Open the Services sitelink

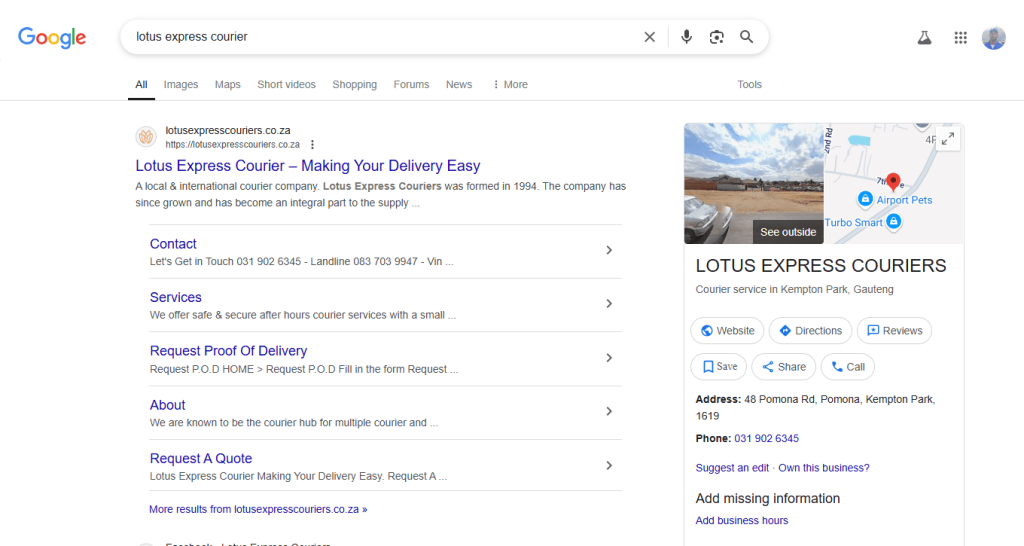(176, 297)
